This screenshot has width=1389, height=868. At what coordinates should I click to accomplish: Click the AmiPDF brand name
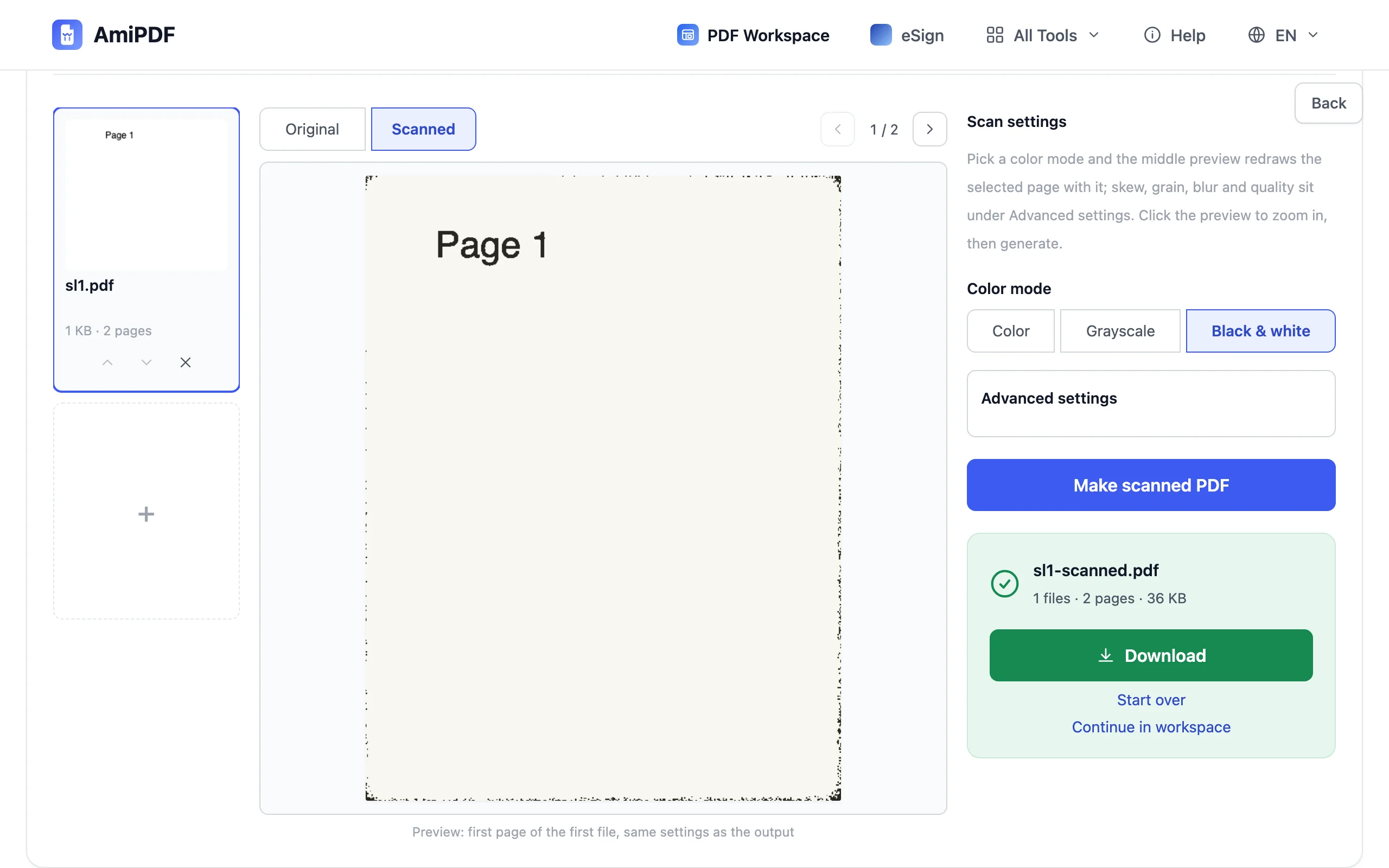(x=135, y=35)
